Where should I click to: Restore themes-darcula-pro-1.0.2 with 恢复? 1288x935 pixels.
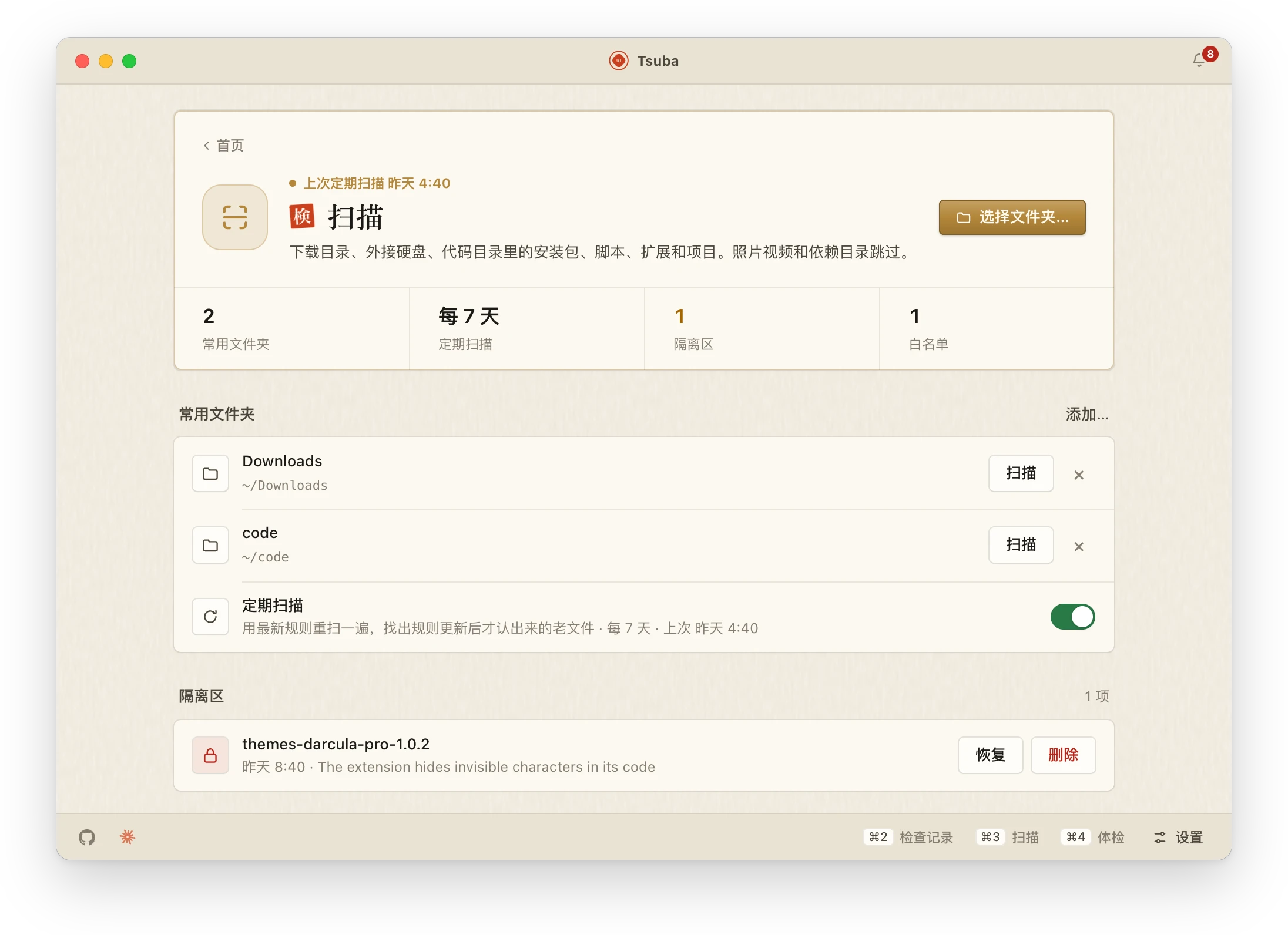click(991, 755)
